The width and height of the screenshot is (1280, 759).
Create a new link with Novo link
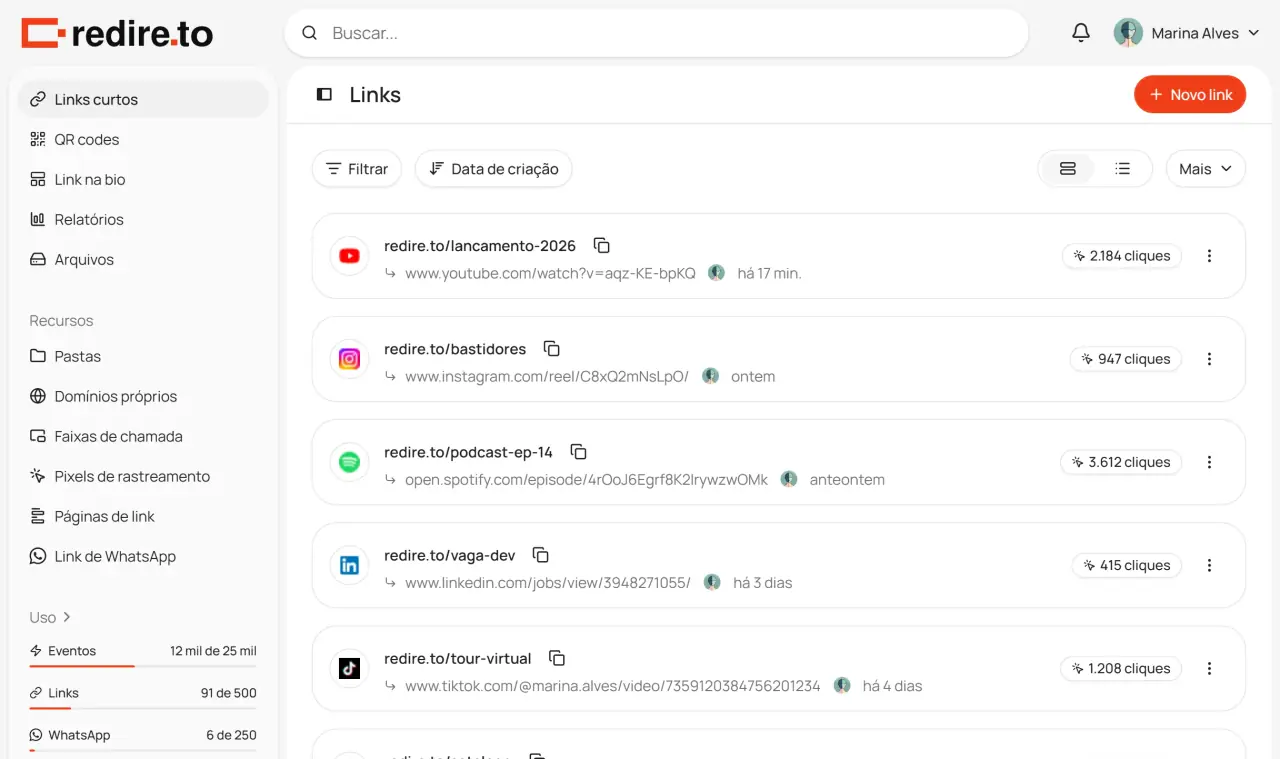(x=1190, y=94)
